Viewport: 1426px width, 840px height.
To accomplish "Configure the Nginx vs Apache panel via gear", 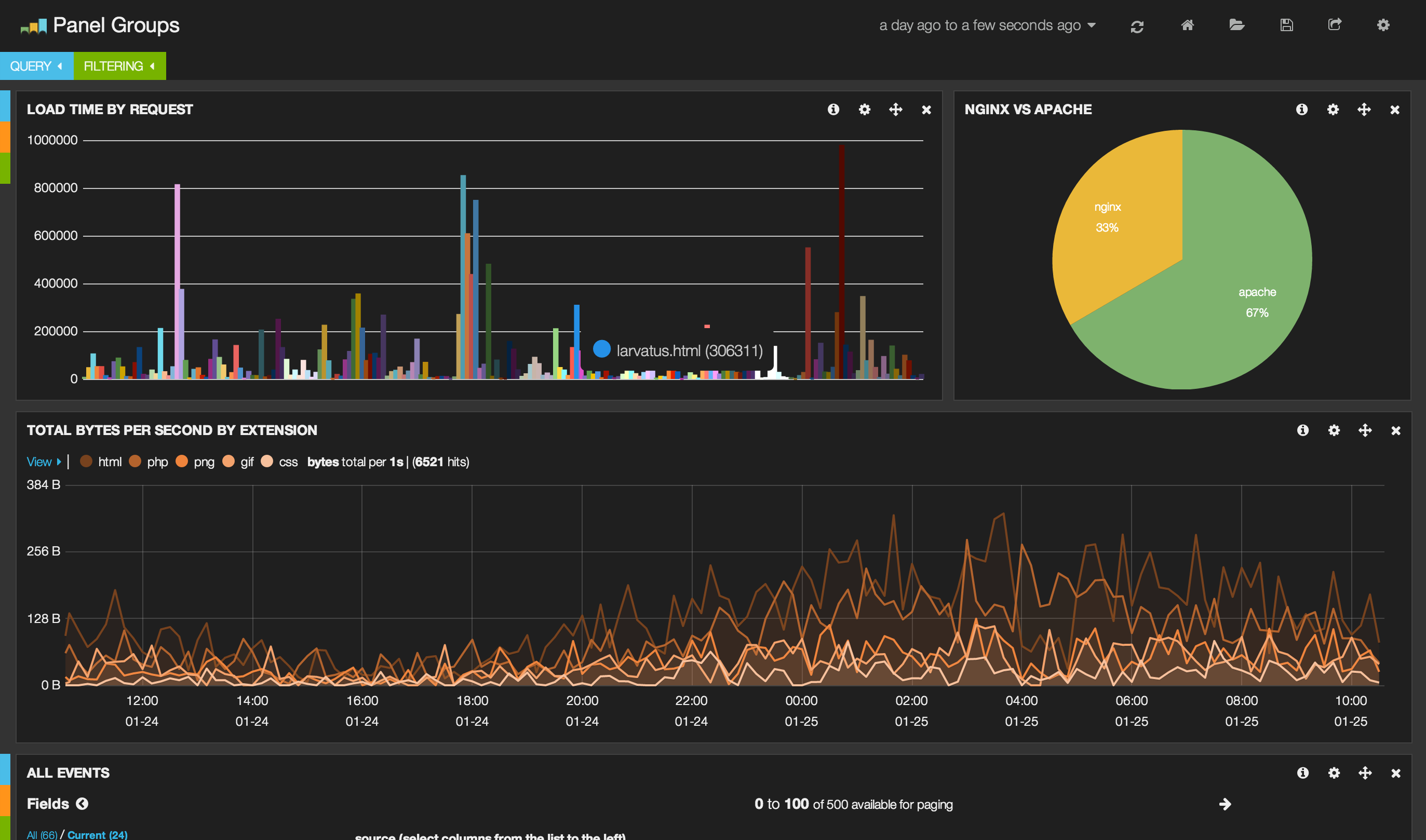I will (x=1333, y=109).
